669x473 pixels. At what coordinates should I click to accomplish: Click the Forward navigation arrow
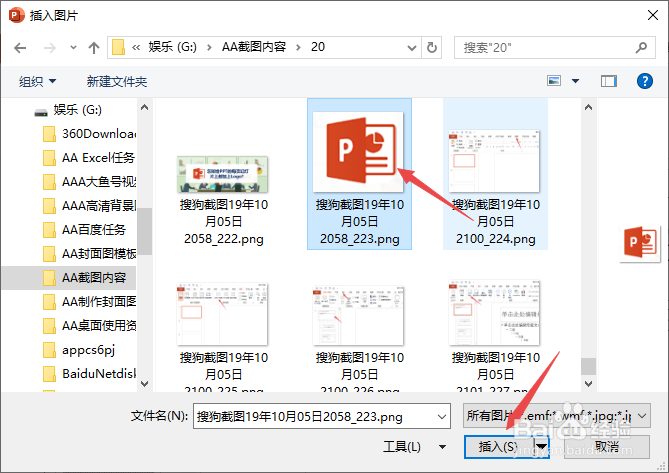point(50,48)
